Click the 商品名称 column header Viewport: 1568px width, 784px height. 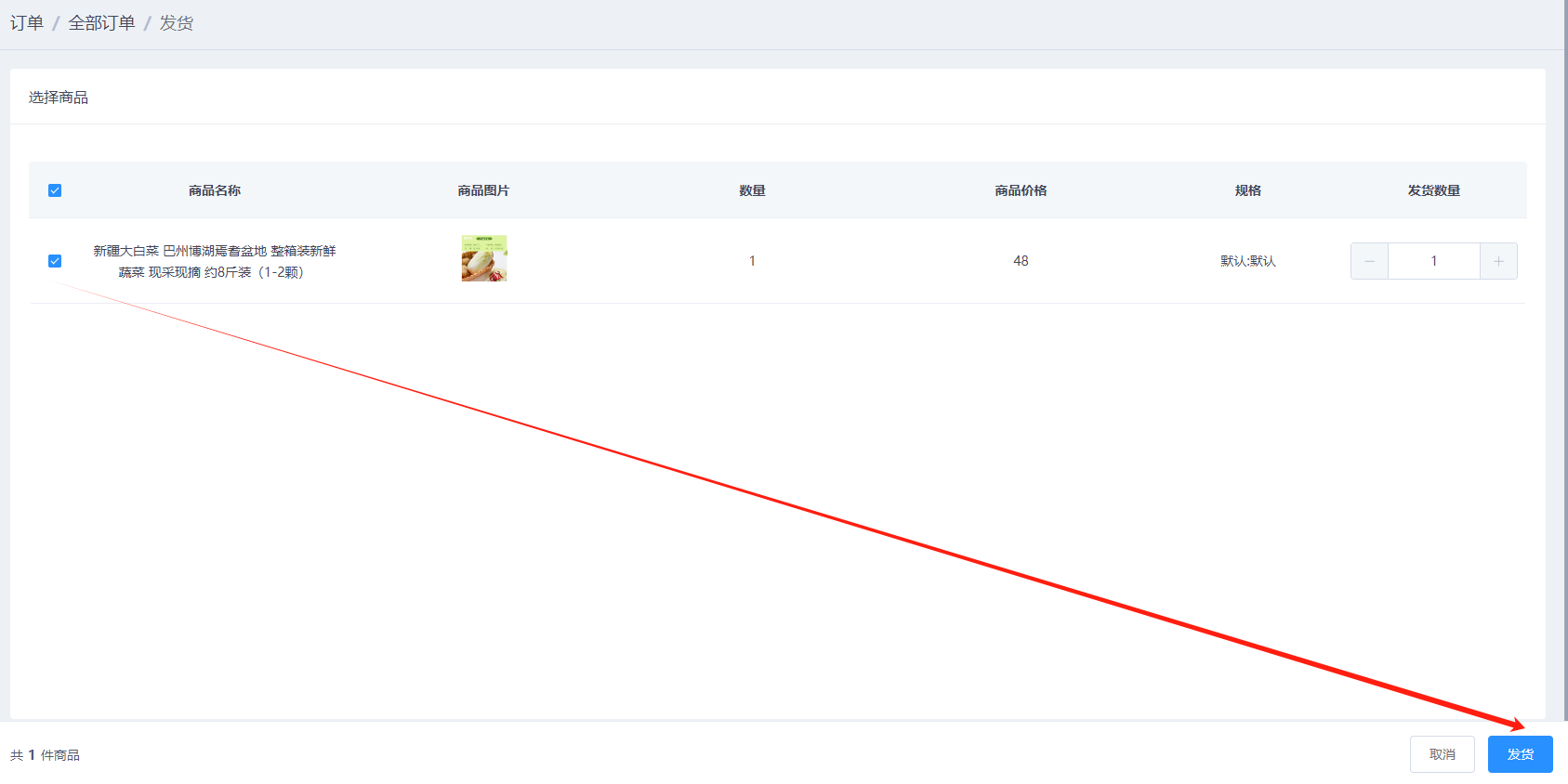click(x=214, y=190)
